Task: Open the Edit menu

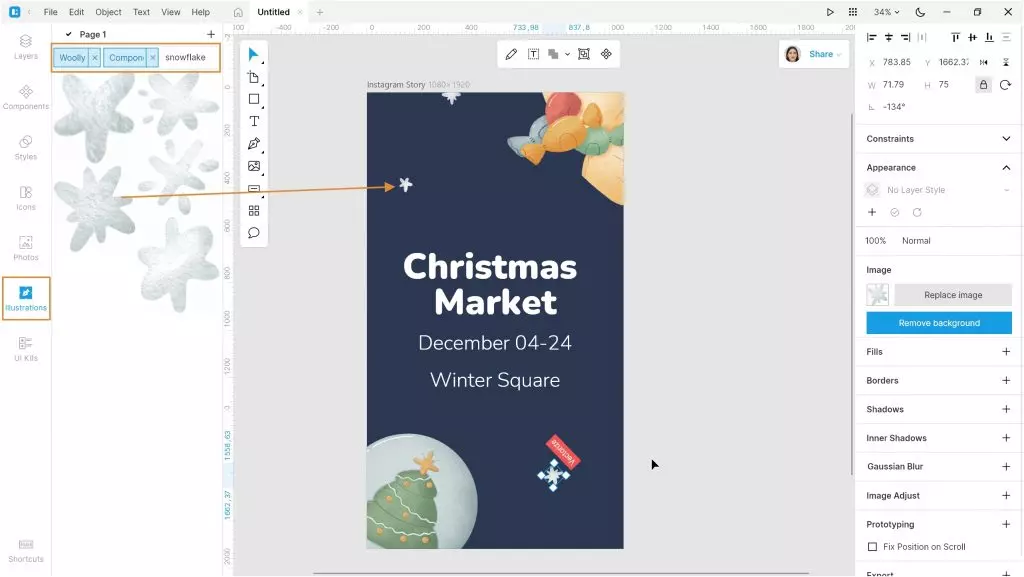Action: (76, 12)
